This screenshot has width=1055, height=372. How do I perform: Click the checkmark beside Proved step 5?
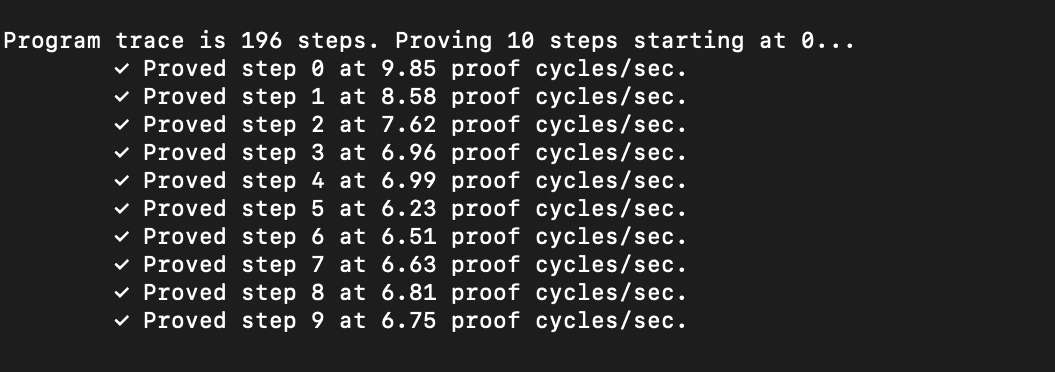(x=121, y=209)
